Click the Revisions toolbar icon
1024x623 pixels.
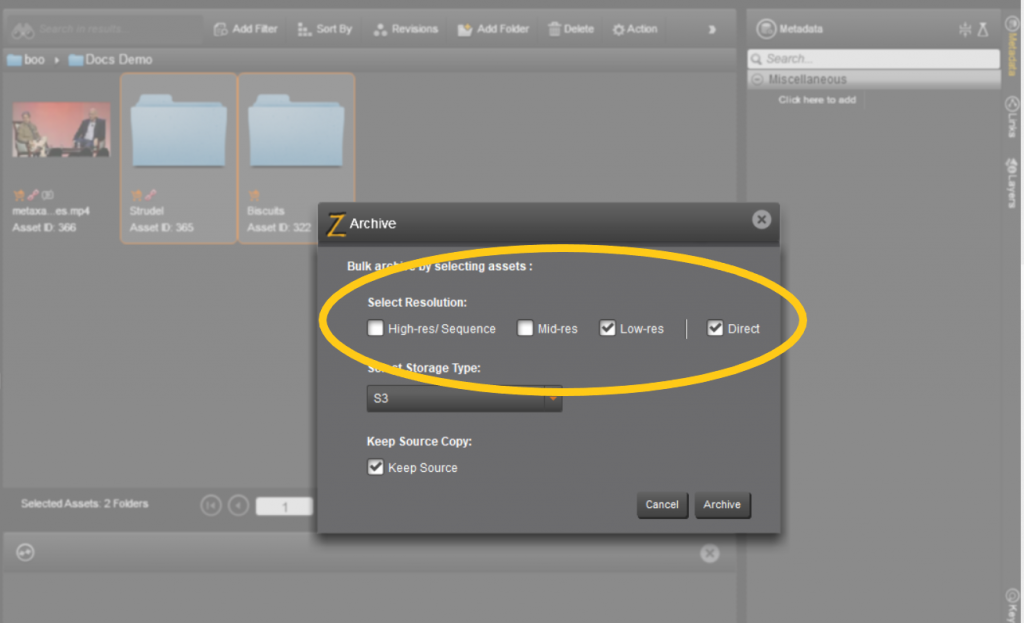(380, 29)
